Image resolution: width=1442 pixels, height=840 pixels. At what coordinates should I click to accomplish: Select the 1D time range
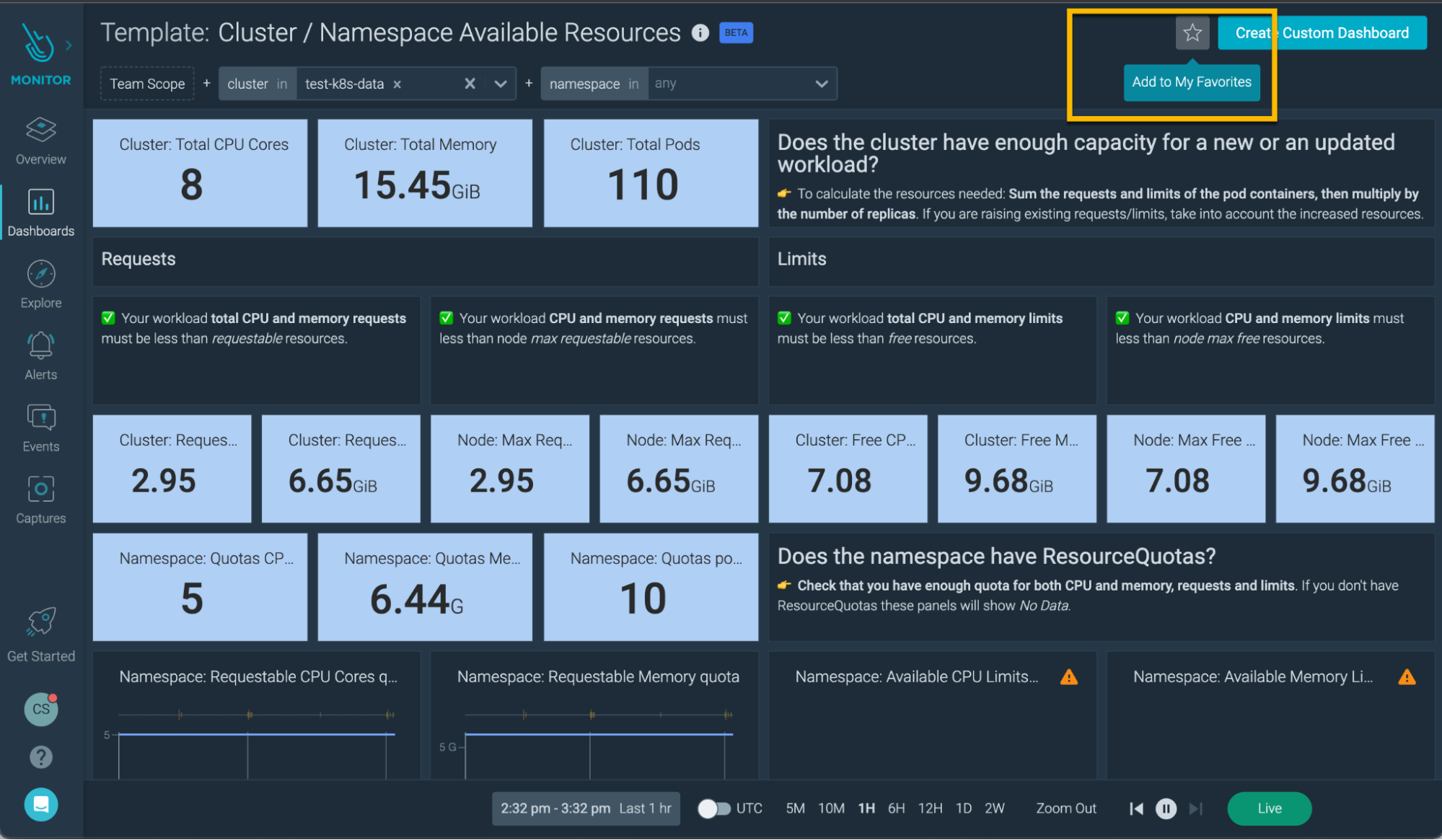coord(964,808)
